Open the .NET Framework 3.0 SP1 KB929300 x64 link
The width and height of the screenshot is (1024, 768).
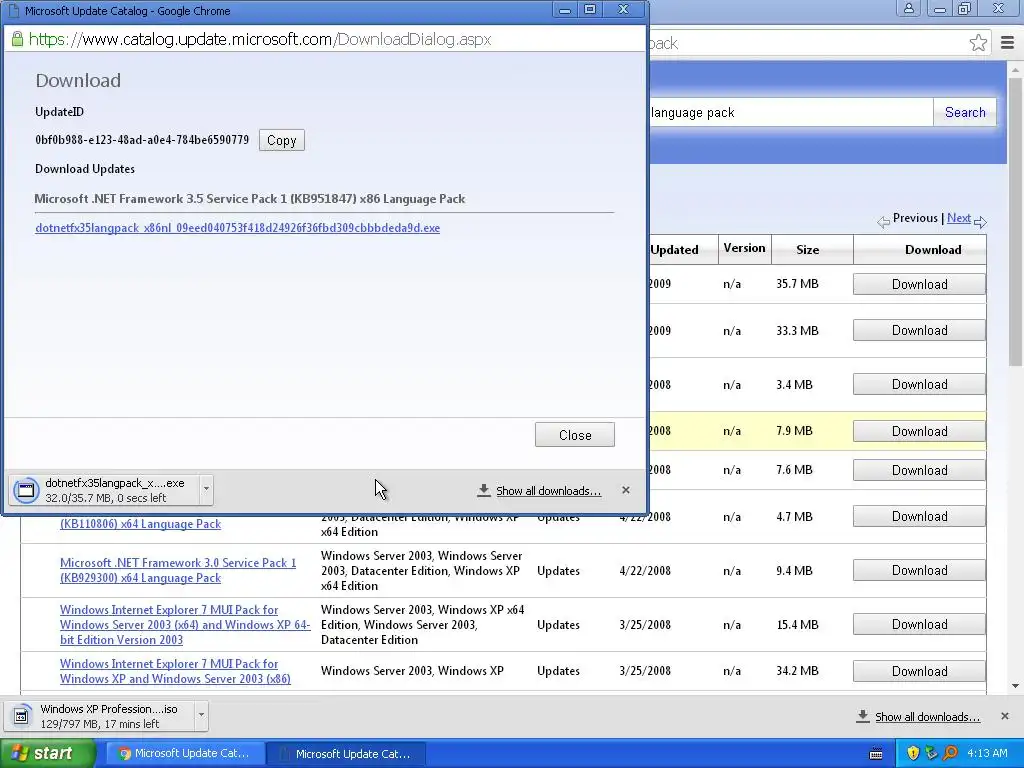click(178, 570)
